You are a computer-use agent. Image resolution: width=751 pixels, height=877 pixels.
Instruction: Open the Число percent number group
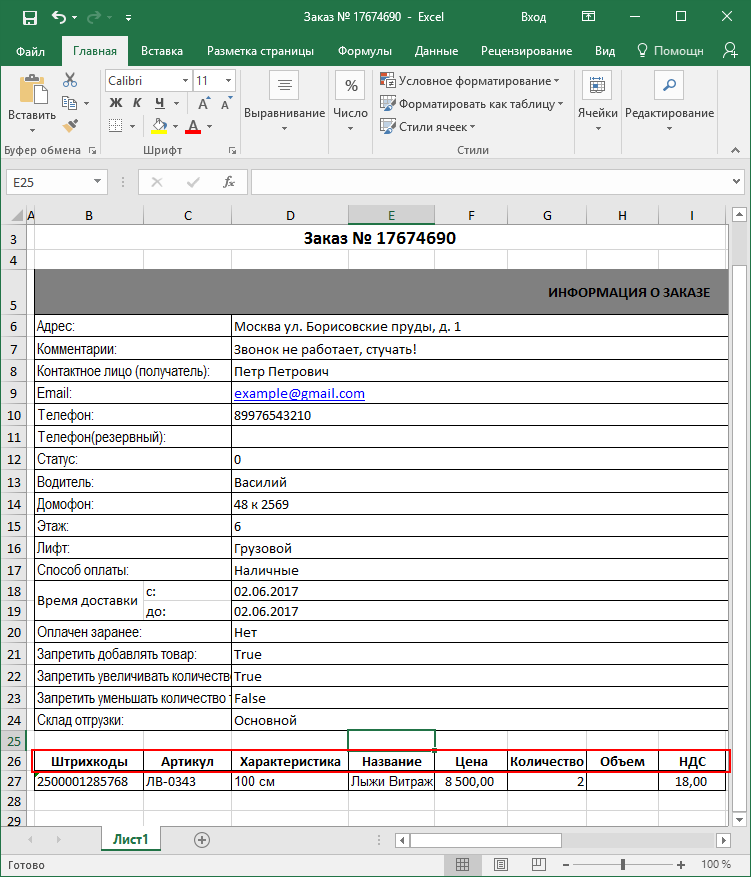tap(350, 101)
